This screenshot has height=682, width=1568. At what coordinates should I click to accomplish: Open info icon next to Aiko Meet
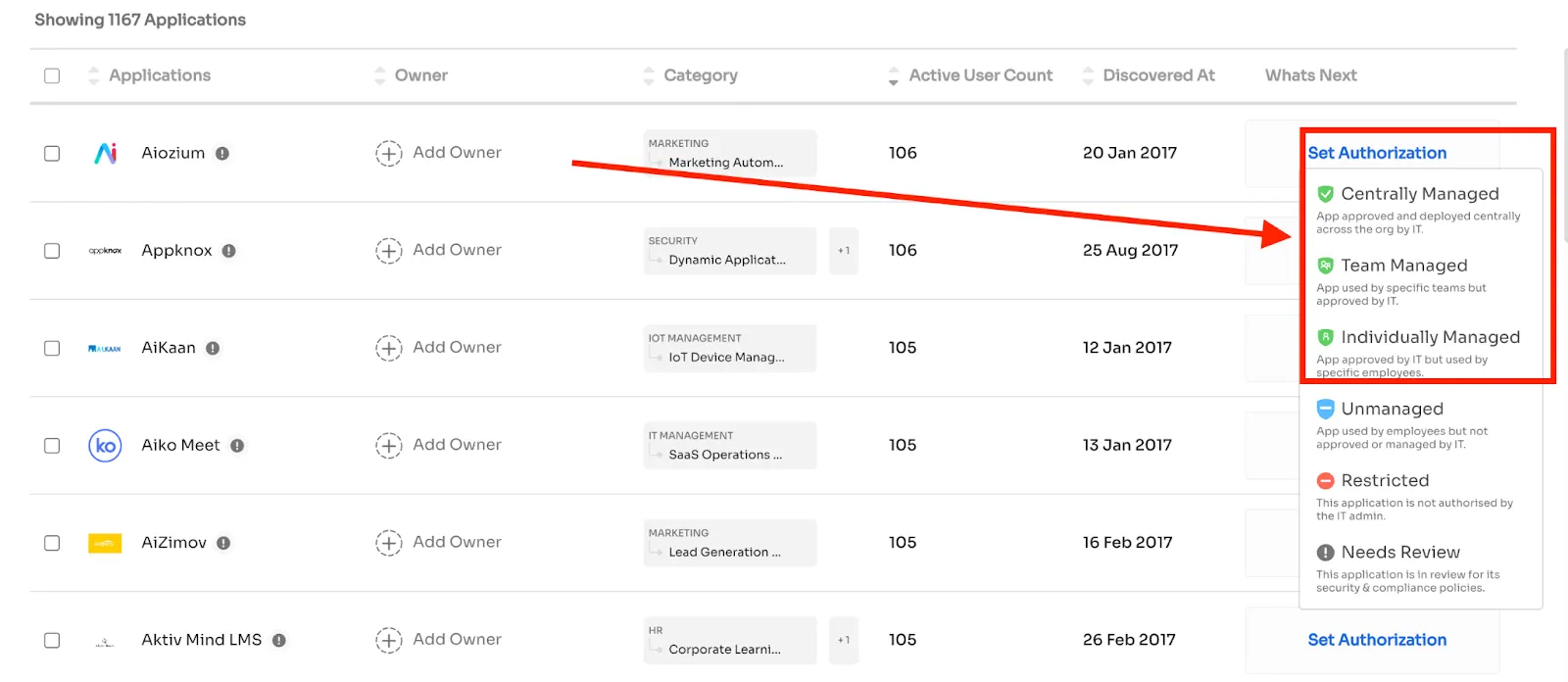[237, 446]
